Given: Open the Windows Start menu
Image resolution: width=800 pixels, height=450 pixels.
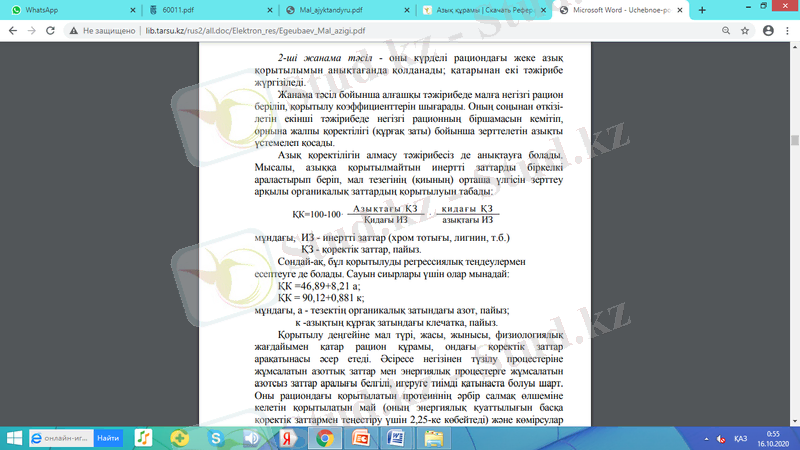Looking at the screenshot, I should tap(14, 438).
